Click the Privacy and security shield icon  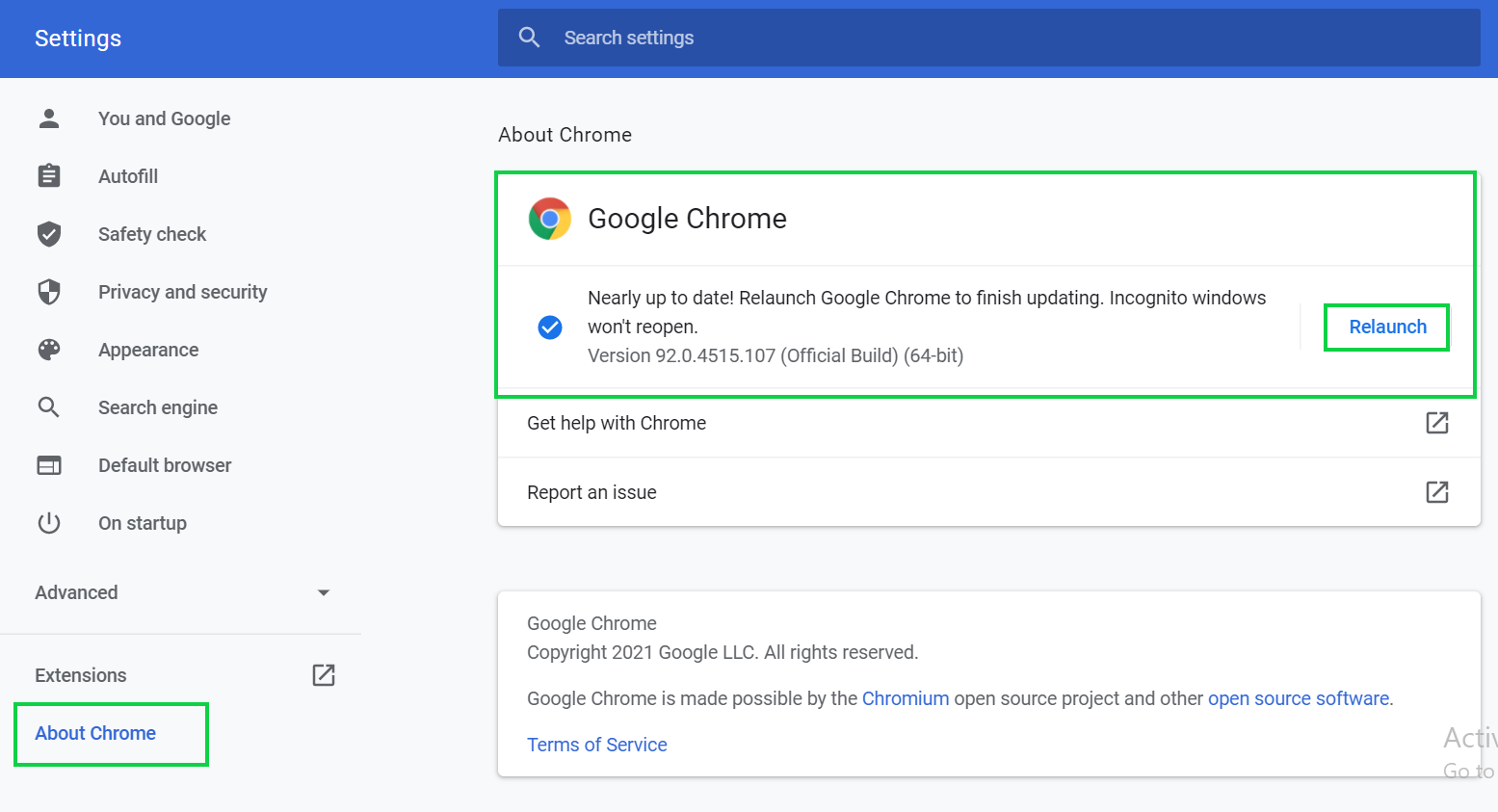pyautogui.click(x=49, y=292)
